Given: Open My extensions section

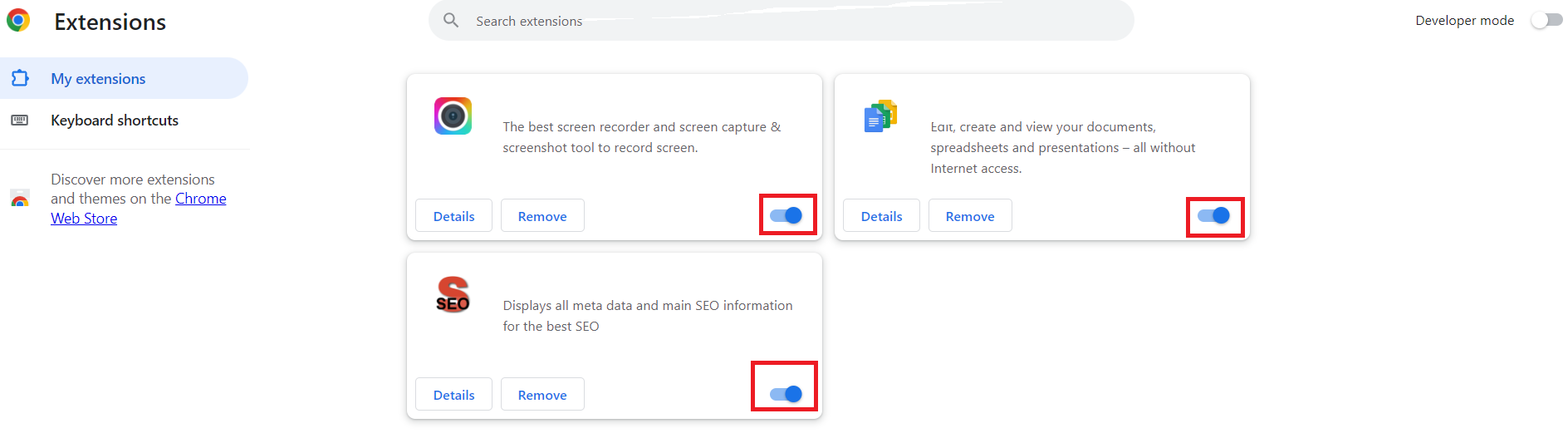Looking at the screenshot, I should click(x=124, y=78).
